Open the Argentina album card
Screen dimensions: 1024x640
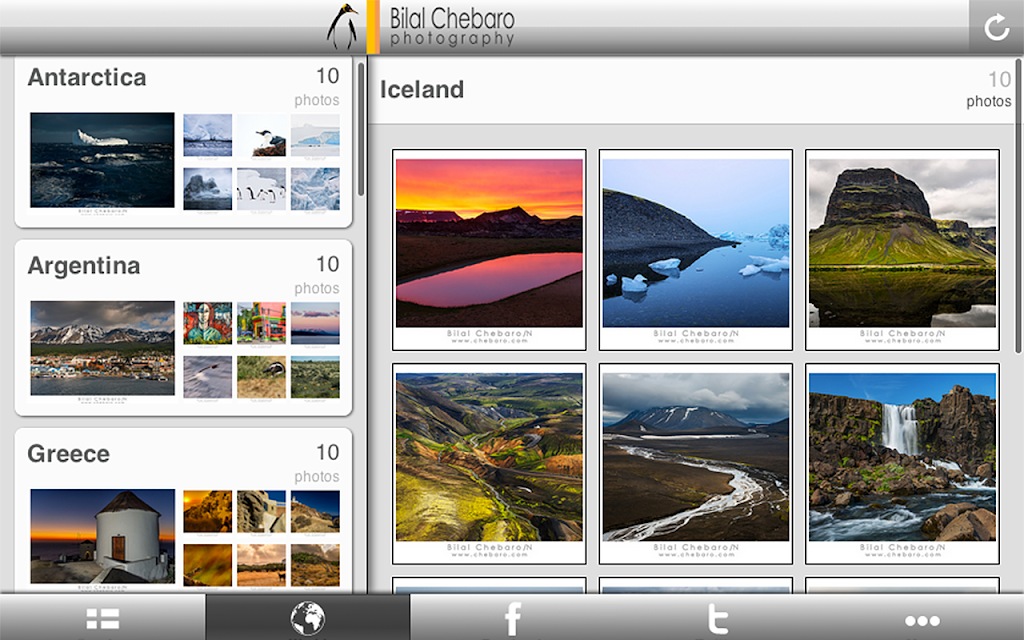[x=184, y=328]
